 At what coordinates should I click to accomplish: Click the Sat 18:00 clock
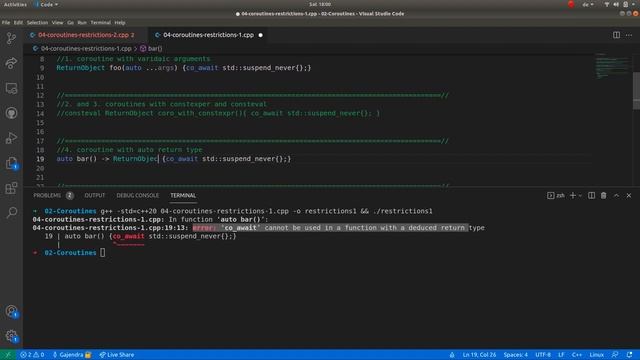click(x=320, y=4)
